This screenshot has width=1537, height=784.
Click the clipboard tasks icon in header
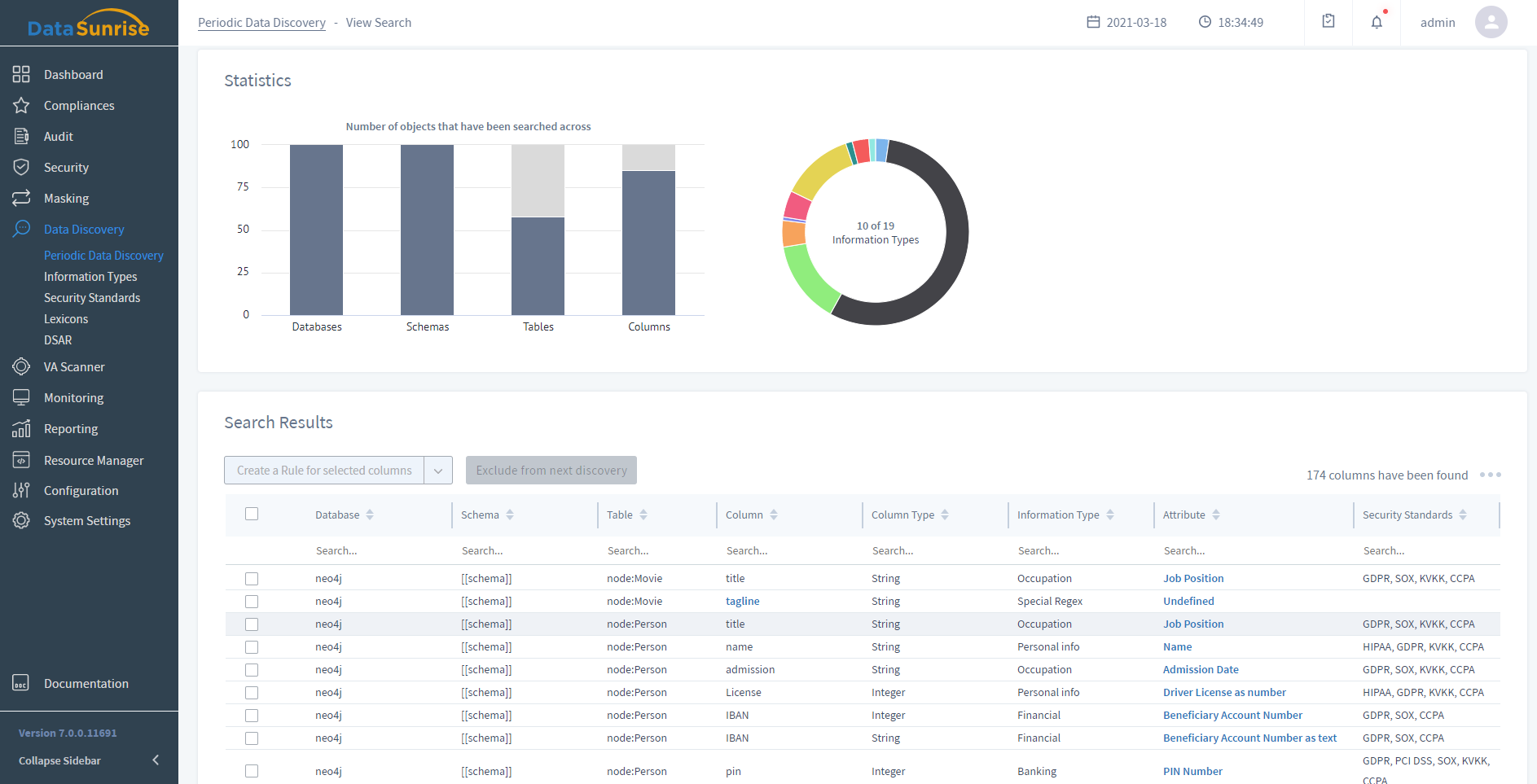[1328, 22]
